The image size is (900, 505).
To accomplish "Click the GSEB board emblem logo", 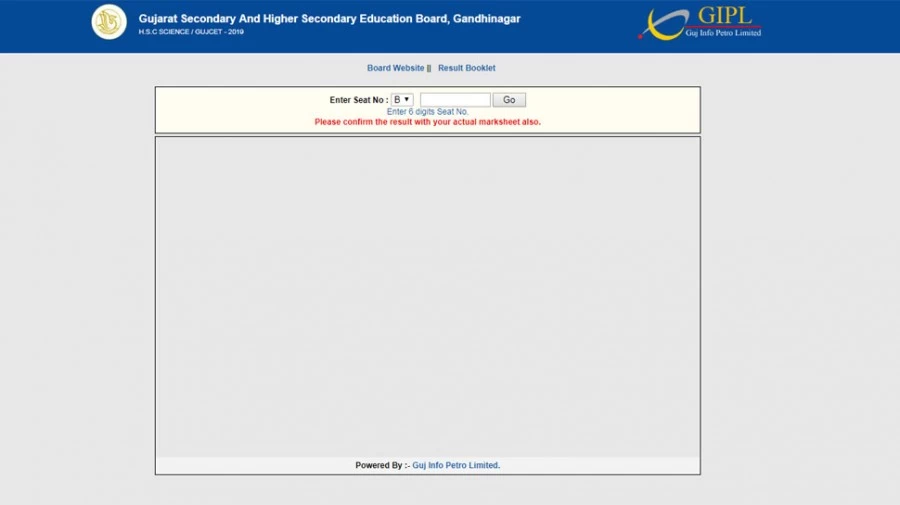I will pyautogui.click(x=109, y=22).
